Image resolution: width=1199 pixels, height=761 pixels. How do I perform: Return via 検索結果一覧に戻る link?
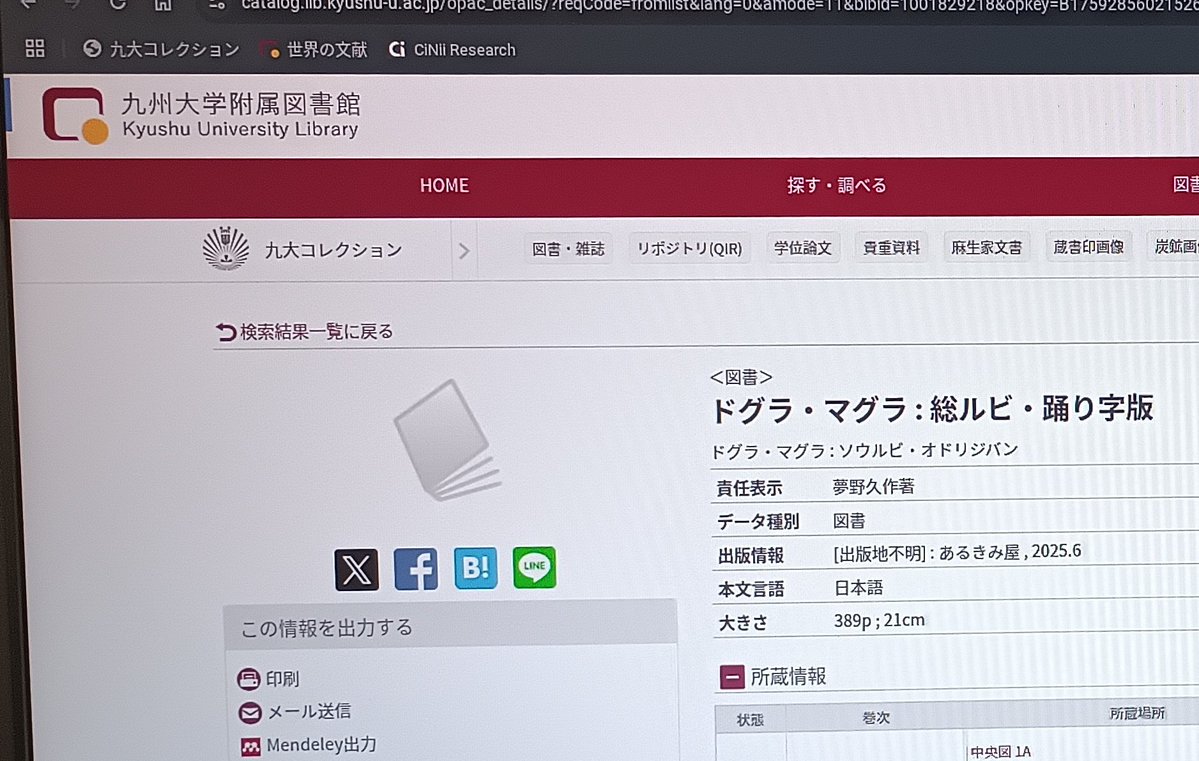click(x=304, y=331)
